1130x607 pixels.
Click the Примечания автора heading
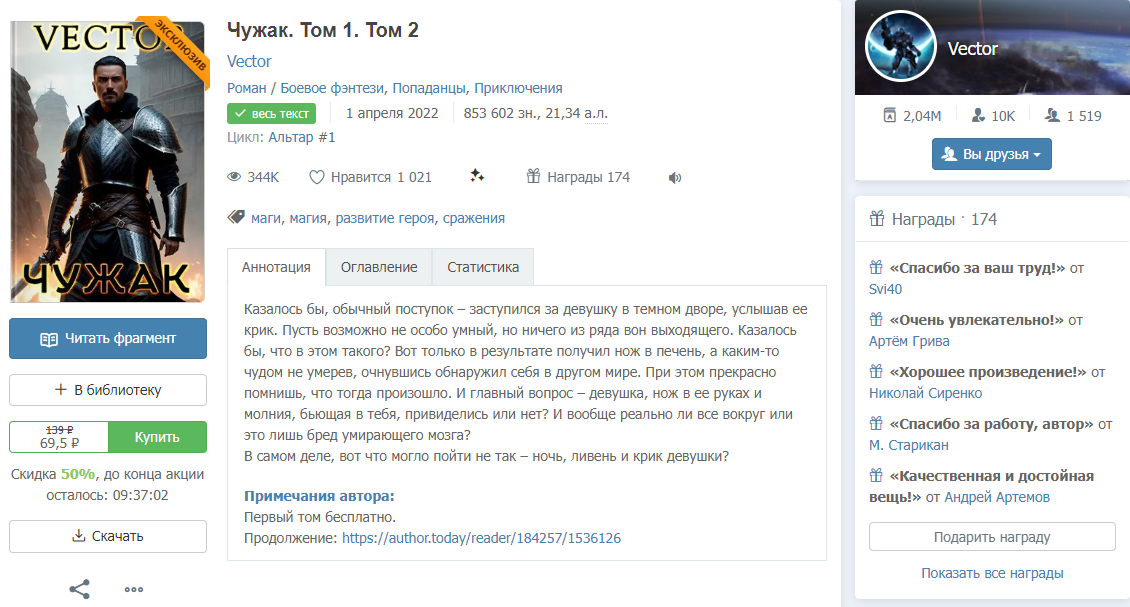(x=319, y=496)
